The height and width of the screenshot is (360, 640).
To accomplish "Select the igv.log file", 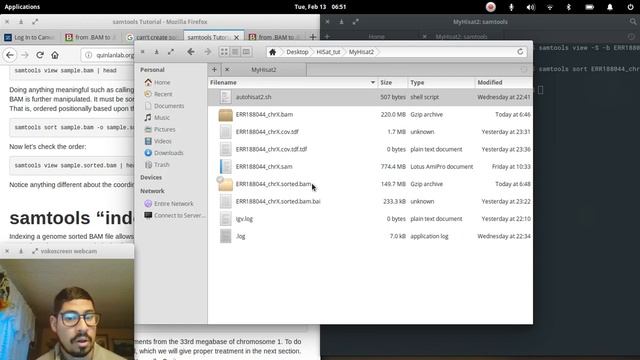I will point(370,219).
